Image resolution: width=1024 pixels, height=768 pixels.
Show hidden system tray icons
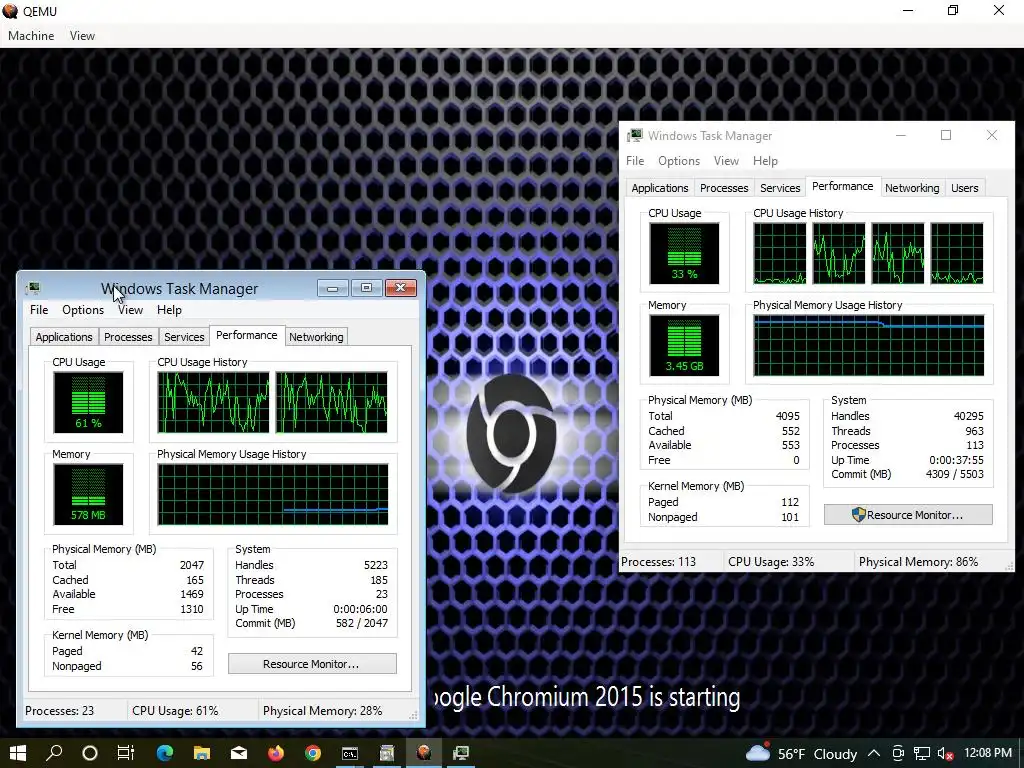tap(874, 754)
